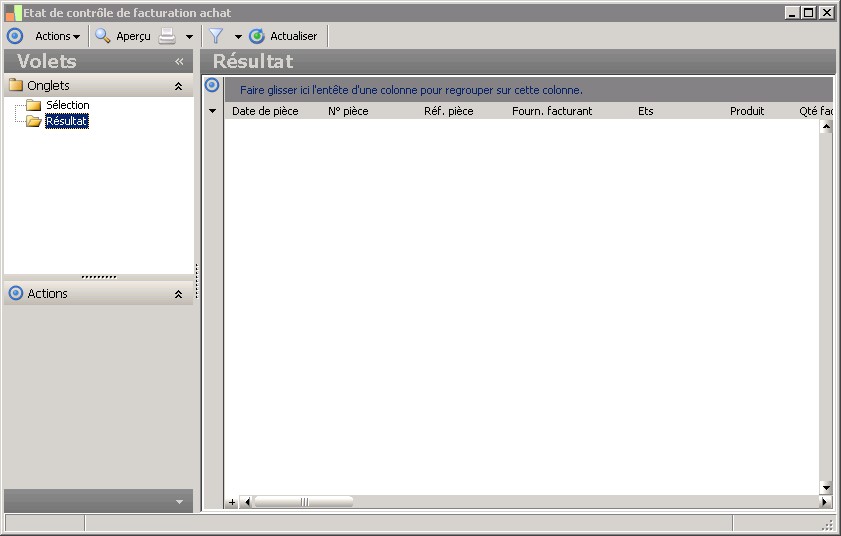Click the Fourn. facturant column header
The width and height of the screenshot is (841, 536).
point(552,111)
